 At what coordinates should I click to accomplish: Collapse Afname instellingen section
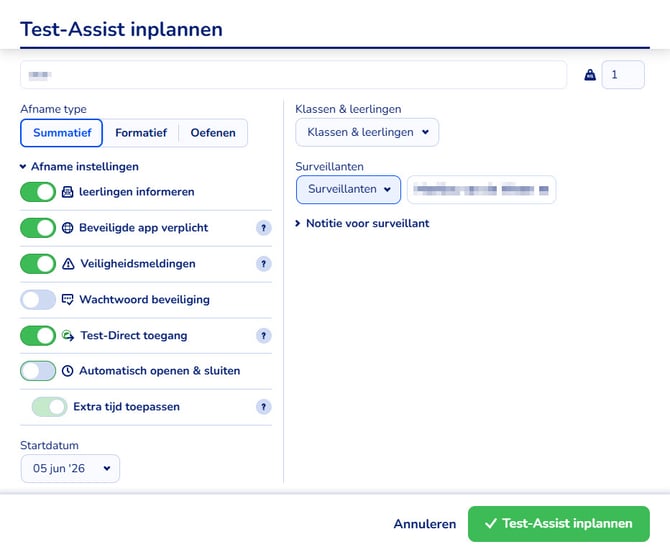point(79,167)
